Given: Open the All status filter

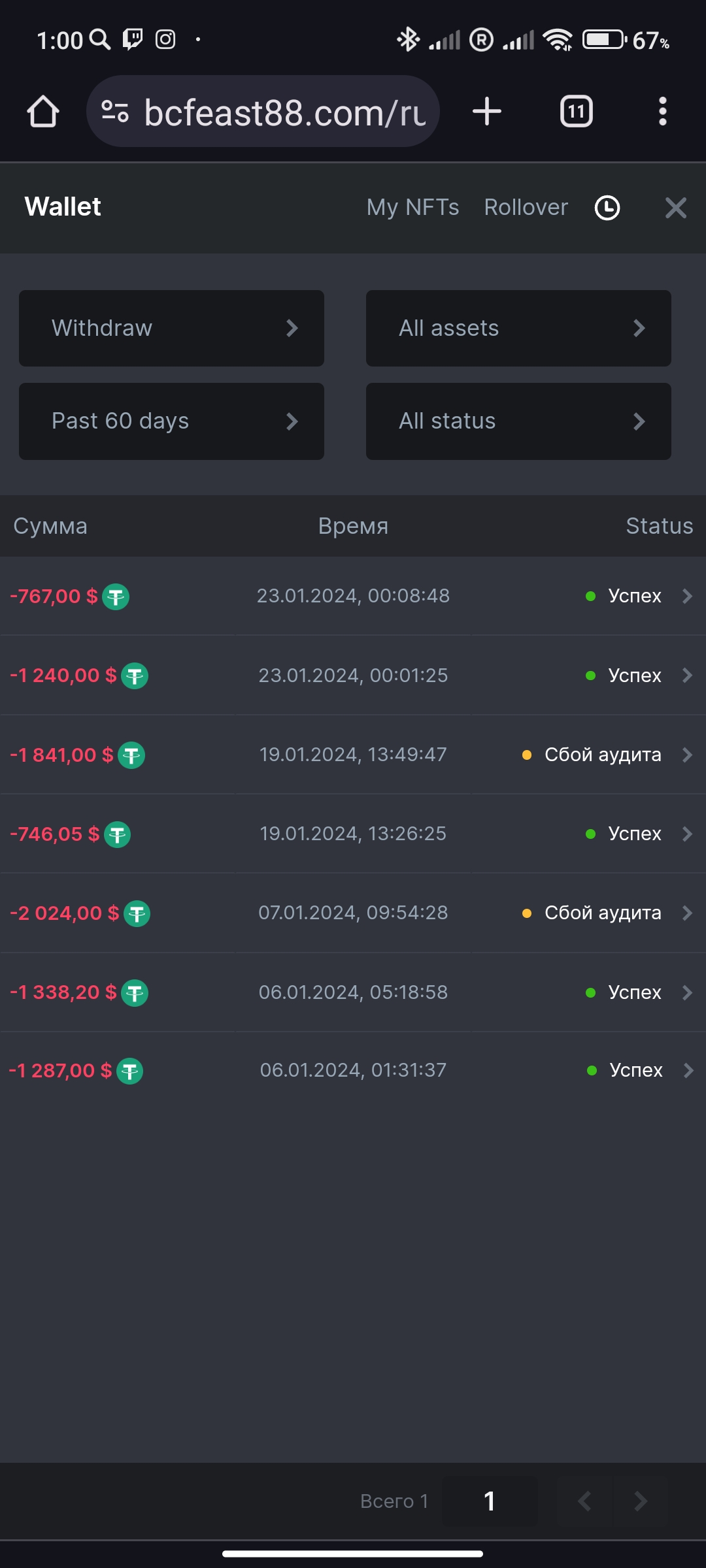Looking at the screenshot, I should (x=518, y=421).
